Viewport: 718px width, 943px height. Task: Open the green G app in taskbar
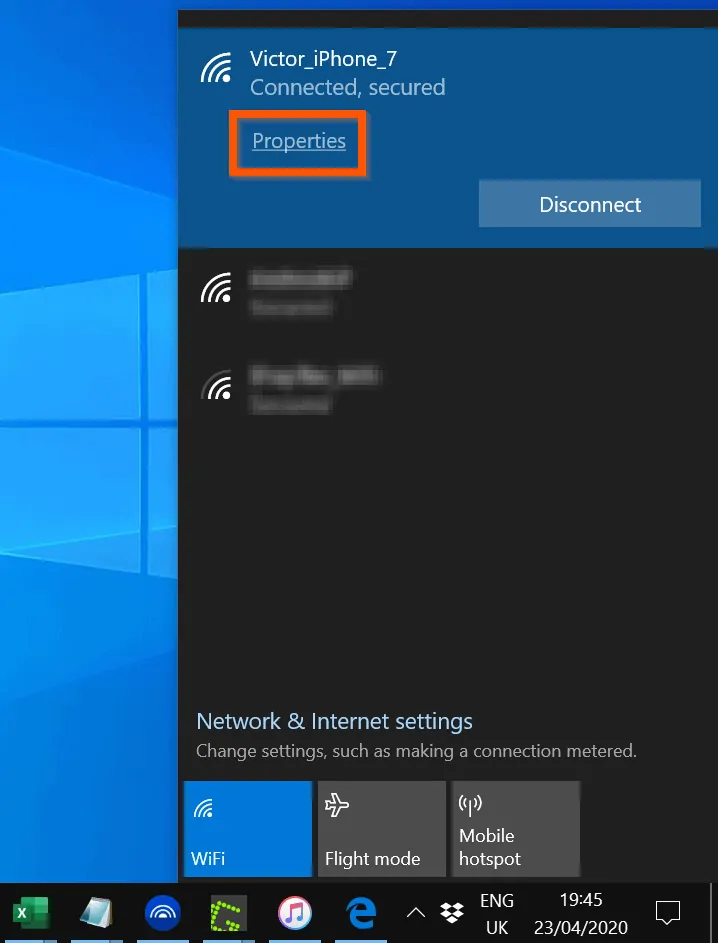click(228, 912)
